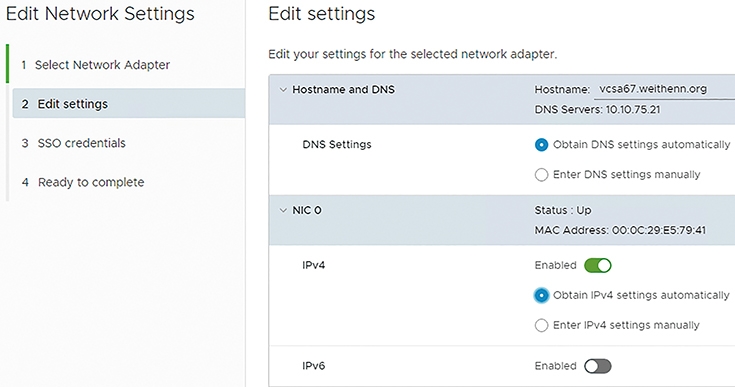Image resolution: width=735 pixels, height=387 pixels.
Task: Click the Hostname and DNS section title
Action: pyautogui.click(x=344, y=89)
